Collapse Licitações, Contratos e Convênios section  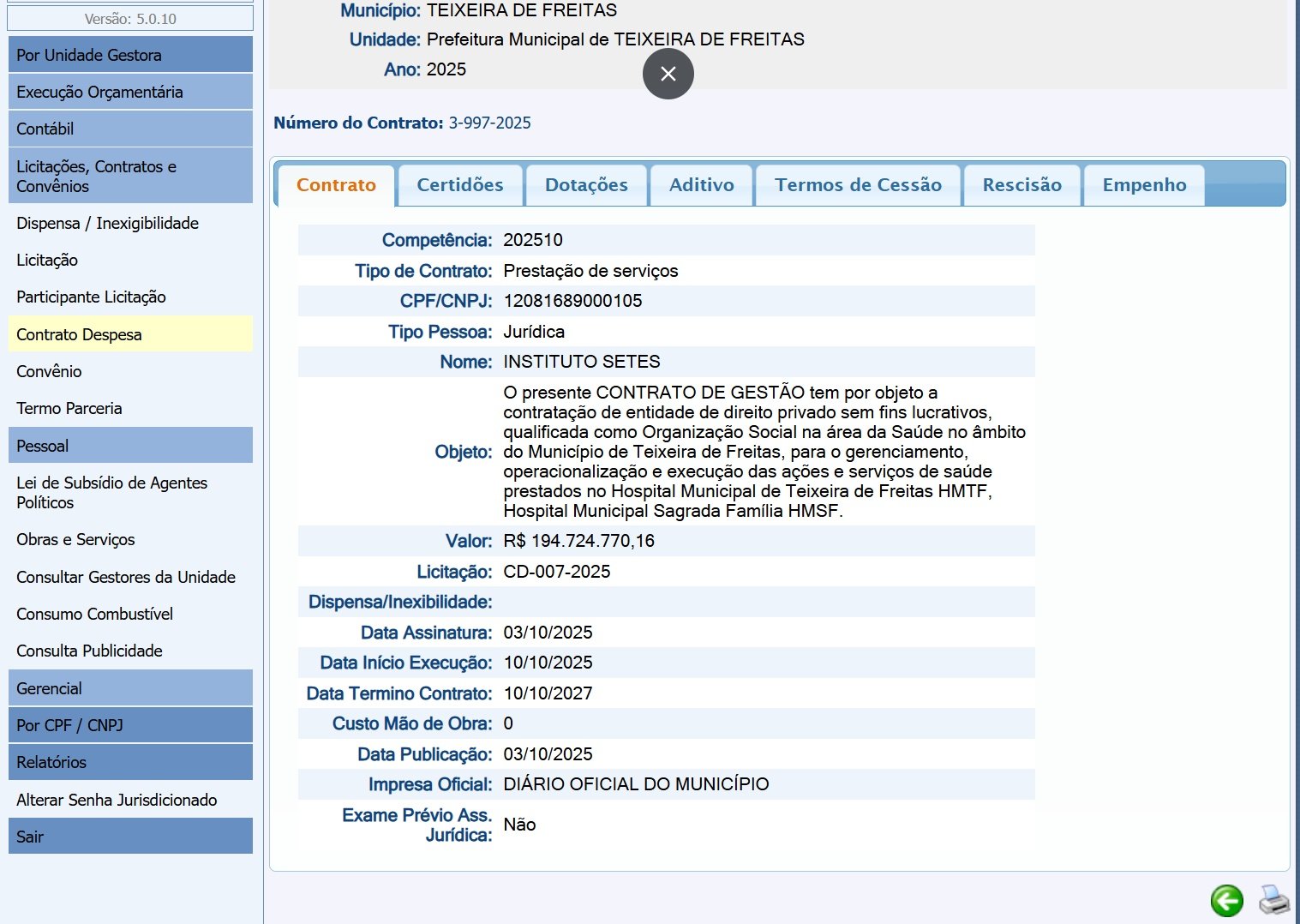[130, 176]
